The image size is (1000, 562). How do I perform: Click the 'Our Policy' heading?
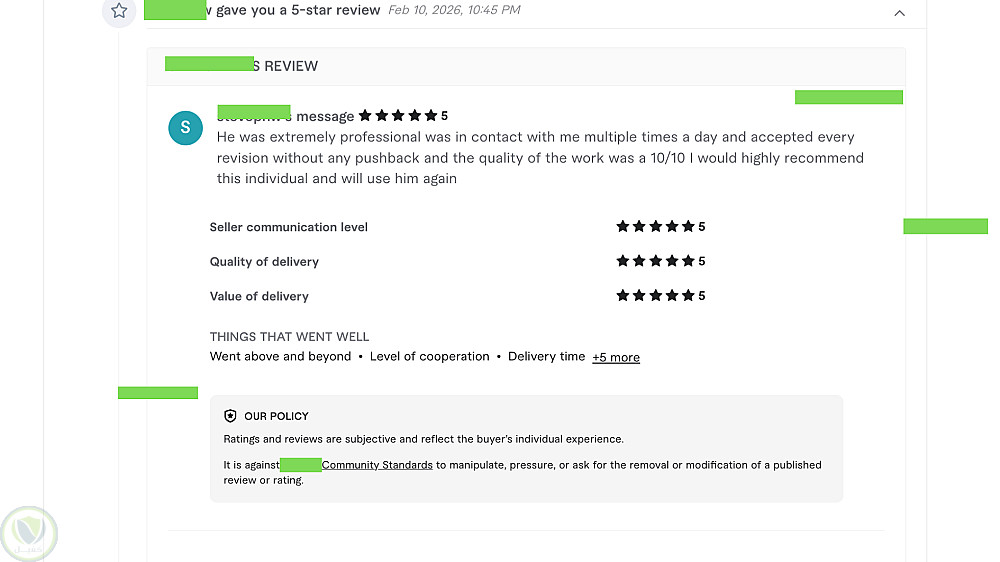(276, 416)
